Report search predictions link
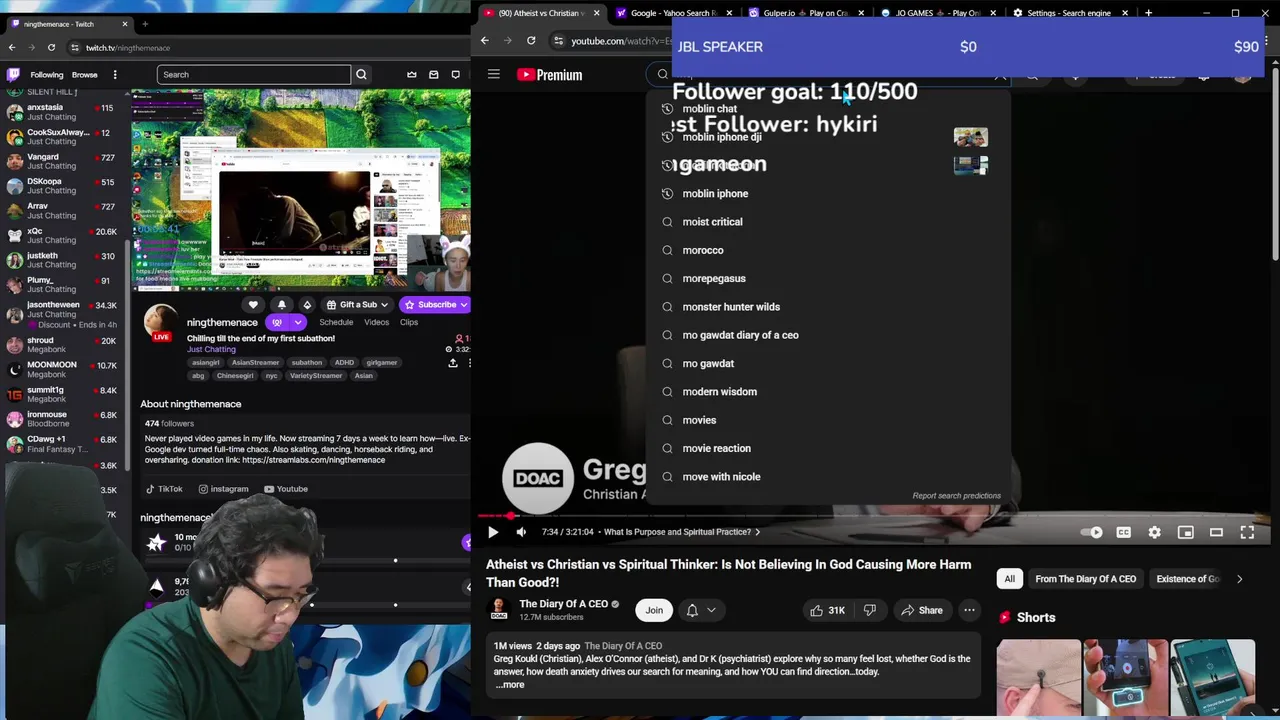The height and width of the screenshot is (720, 1280). pos(956,496)
